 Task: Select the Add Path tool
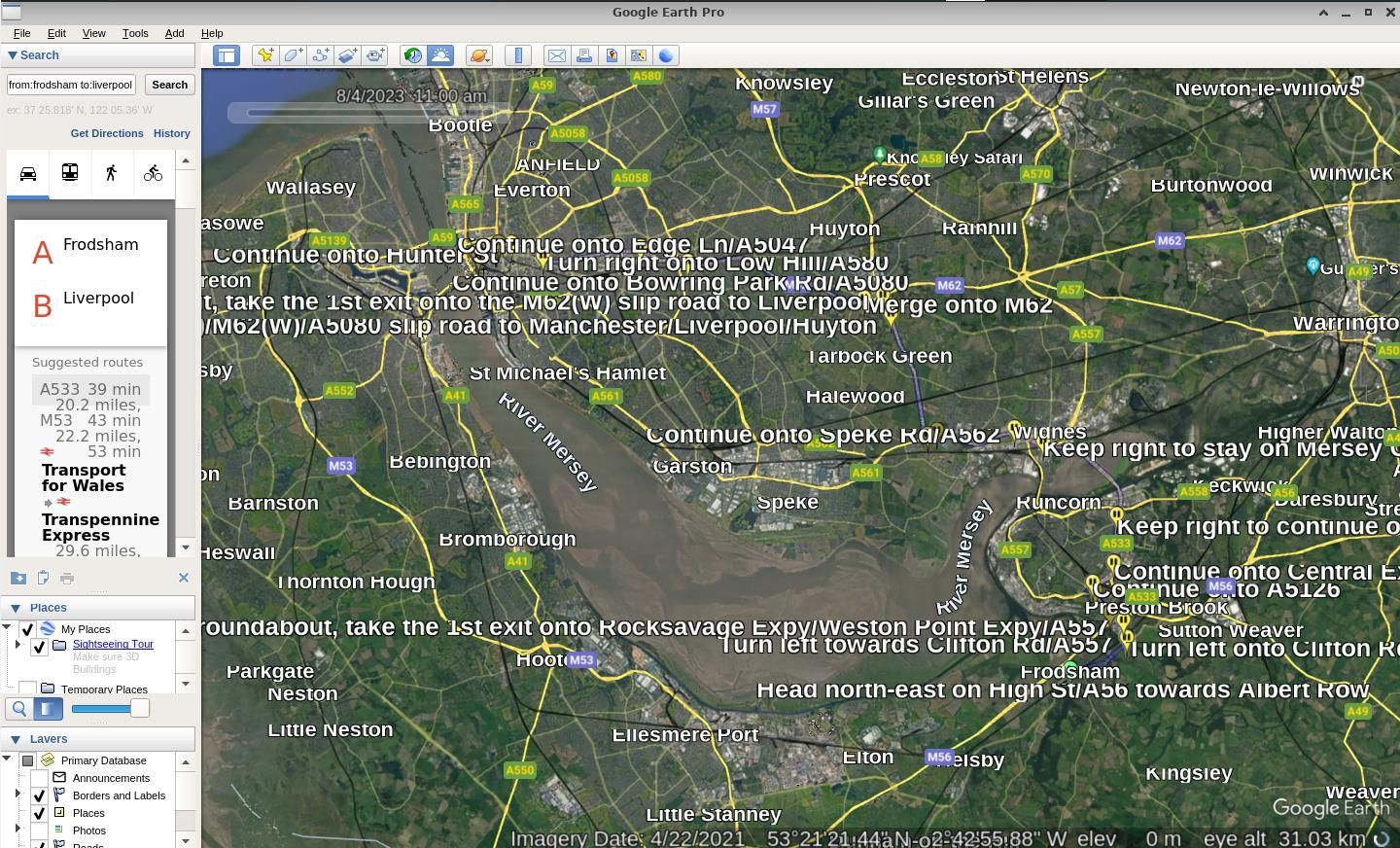coord(320,55)
